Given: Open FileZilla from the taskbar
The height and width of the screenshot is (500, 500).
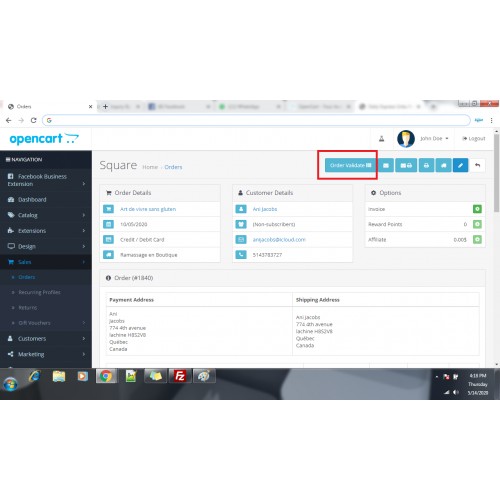Looking at the screenshot, I should tap(180, 376).
